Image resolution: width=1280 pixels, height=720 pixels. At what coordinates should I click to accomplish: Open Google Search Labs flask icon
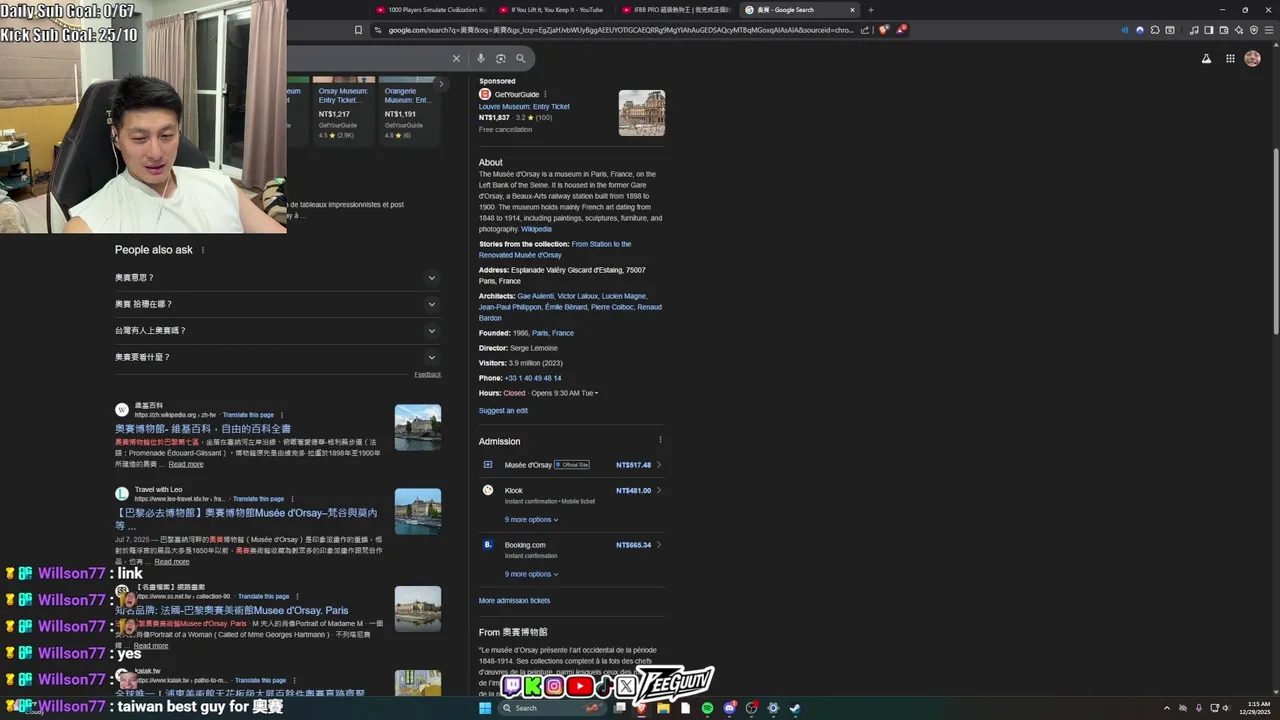[x=1206, y=59]
